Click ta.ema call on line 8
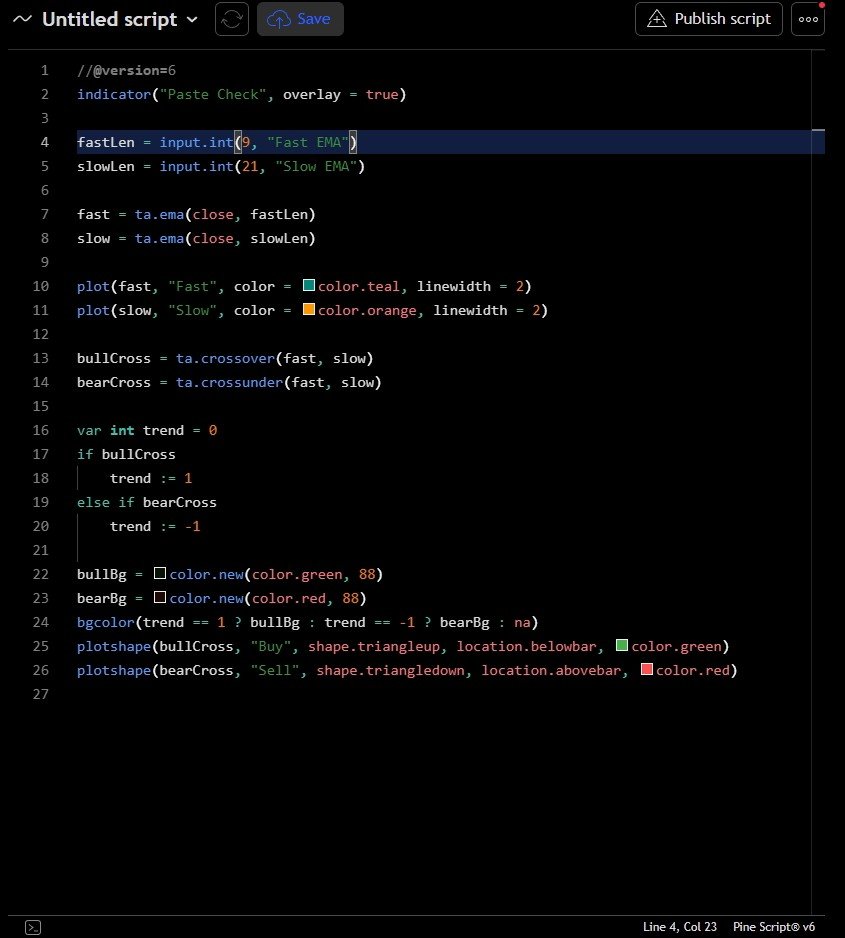 click(x=159, y=238)
